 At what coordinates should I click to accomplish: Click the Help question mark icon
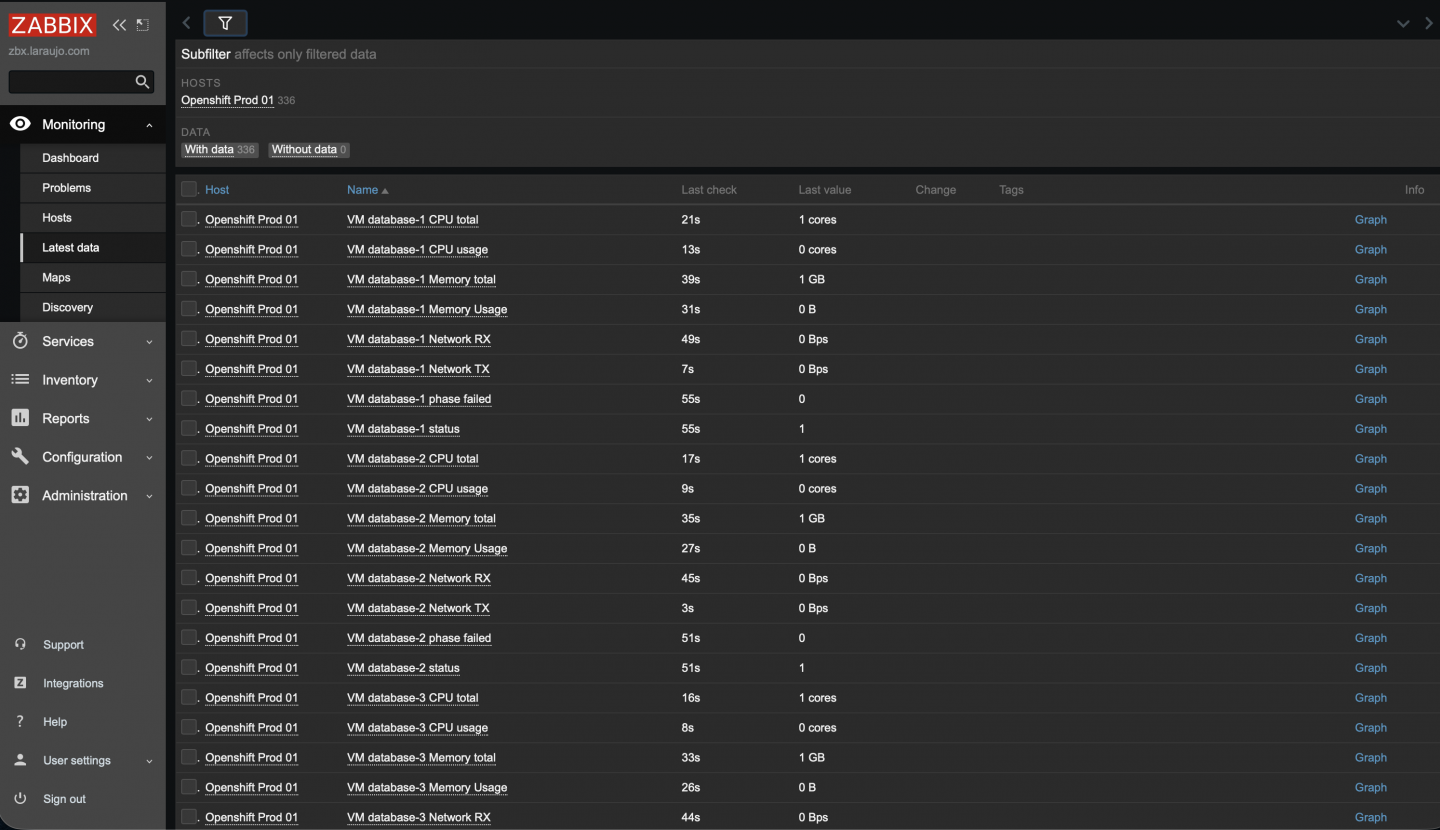pos(20,721)
